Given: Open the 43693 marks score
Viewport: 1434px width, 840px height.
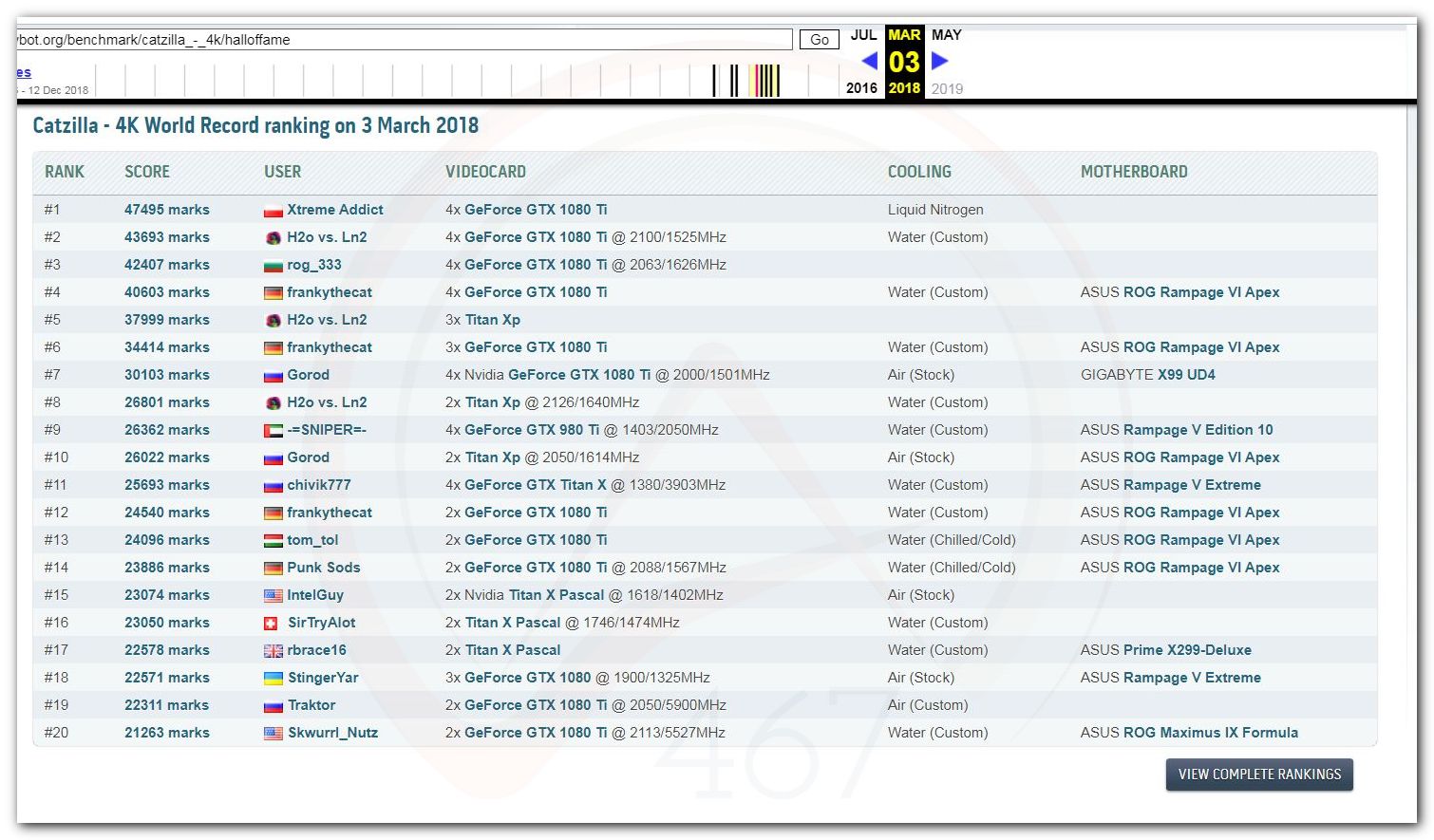Looking at the screenshot, I should [x=167, y=237].
